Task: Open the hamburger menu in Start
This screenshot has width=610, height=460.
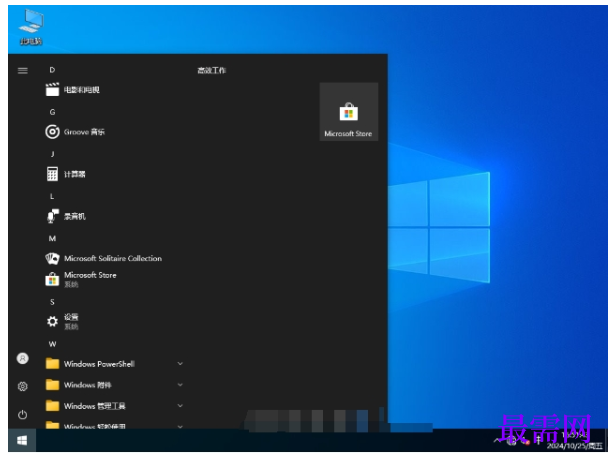Action: [x=23, y=70]
